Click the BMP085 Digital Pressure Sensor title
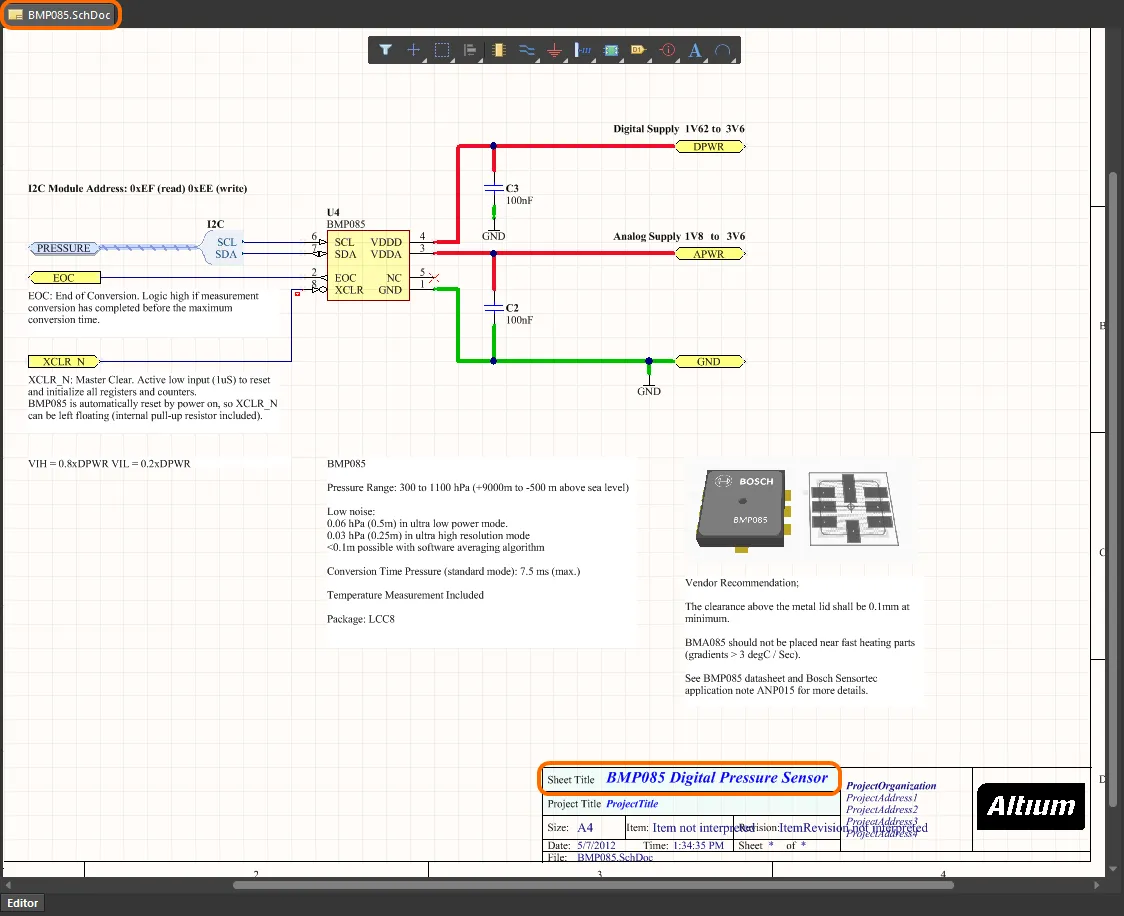 716,778
